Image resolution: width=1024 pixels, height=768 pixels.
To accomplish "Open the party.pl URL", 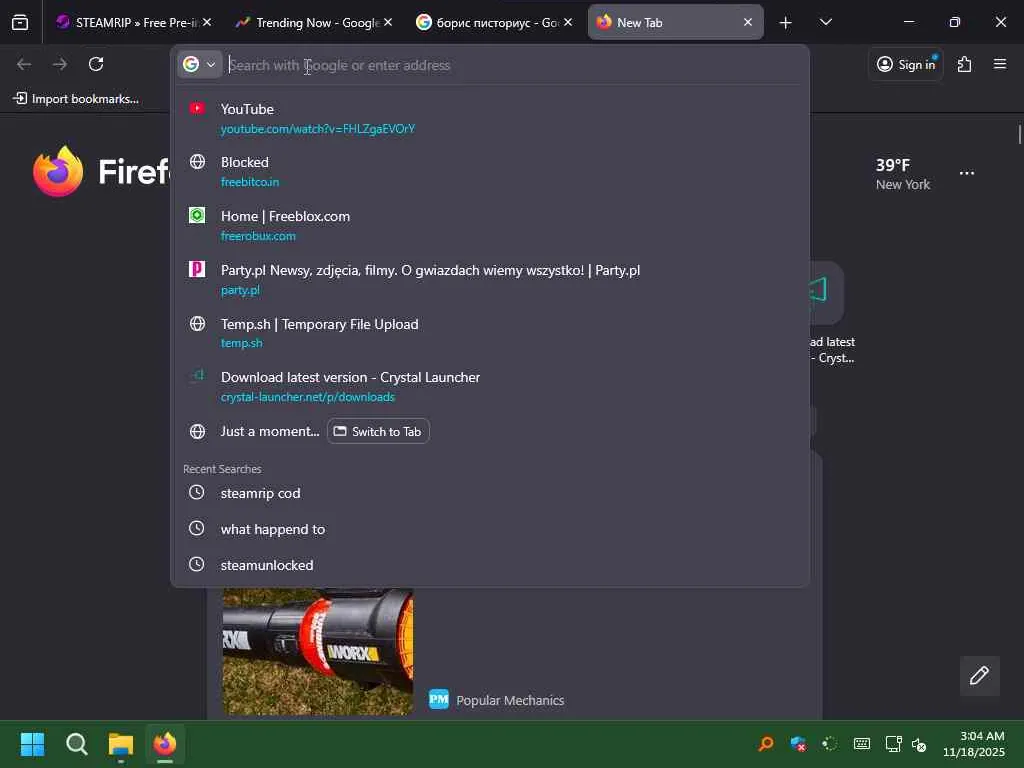I will pyautogui.click(x=240, y=290).
